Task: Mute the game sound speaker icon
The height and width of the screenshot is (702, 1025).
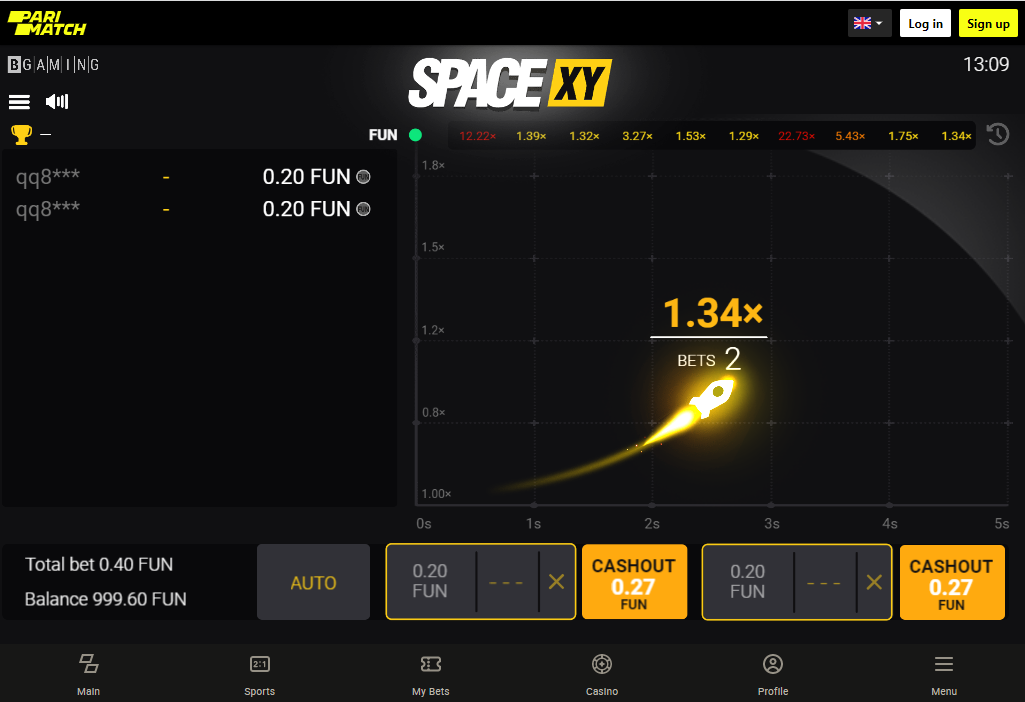Action: [57, 101]
